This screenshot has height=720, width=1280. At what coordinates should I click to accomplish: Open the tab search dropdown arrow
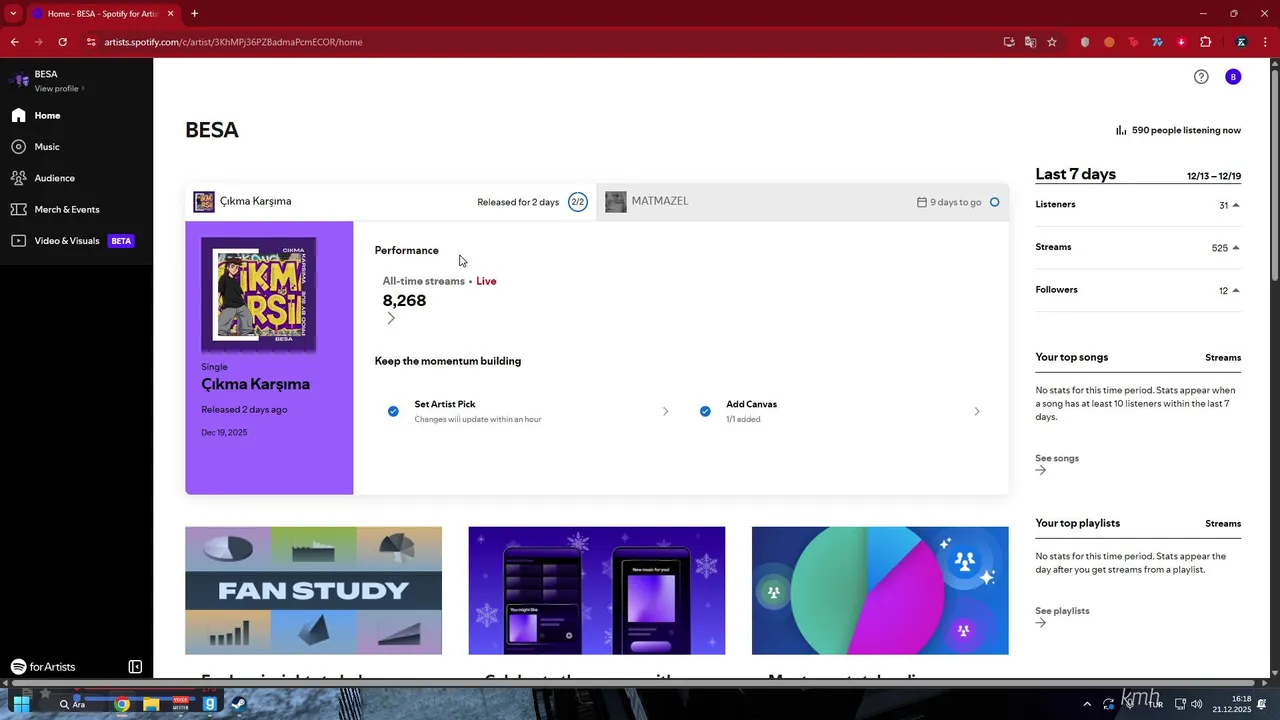13,14
